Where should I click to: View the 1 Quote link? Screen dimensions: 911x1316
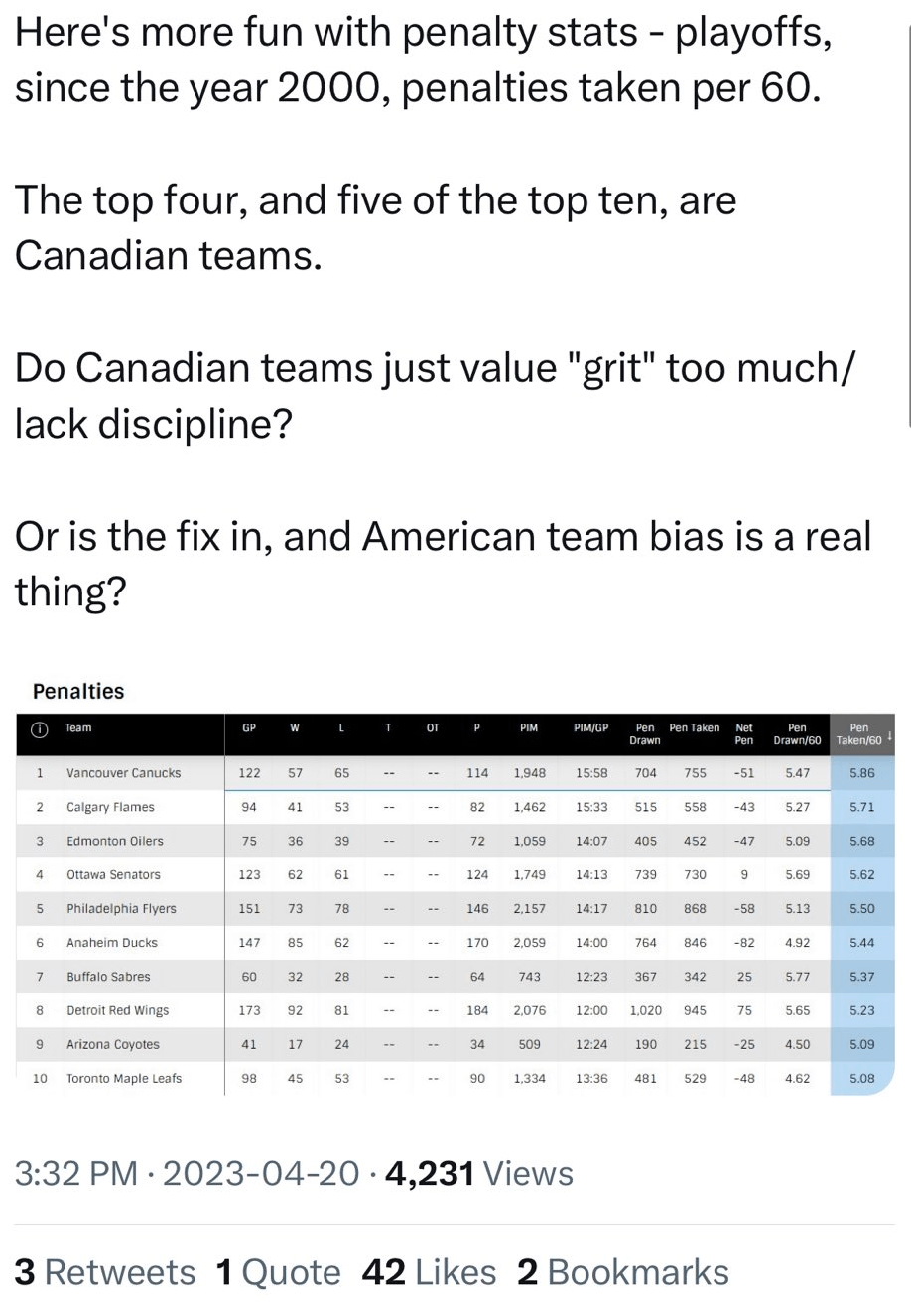(278, 1272)
